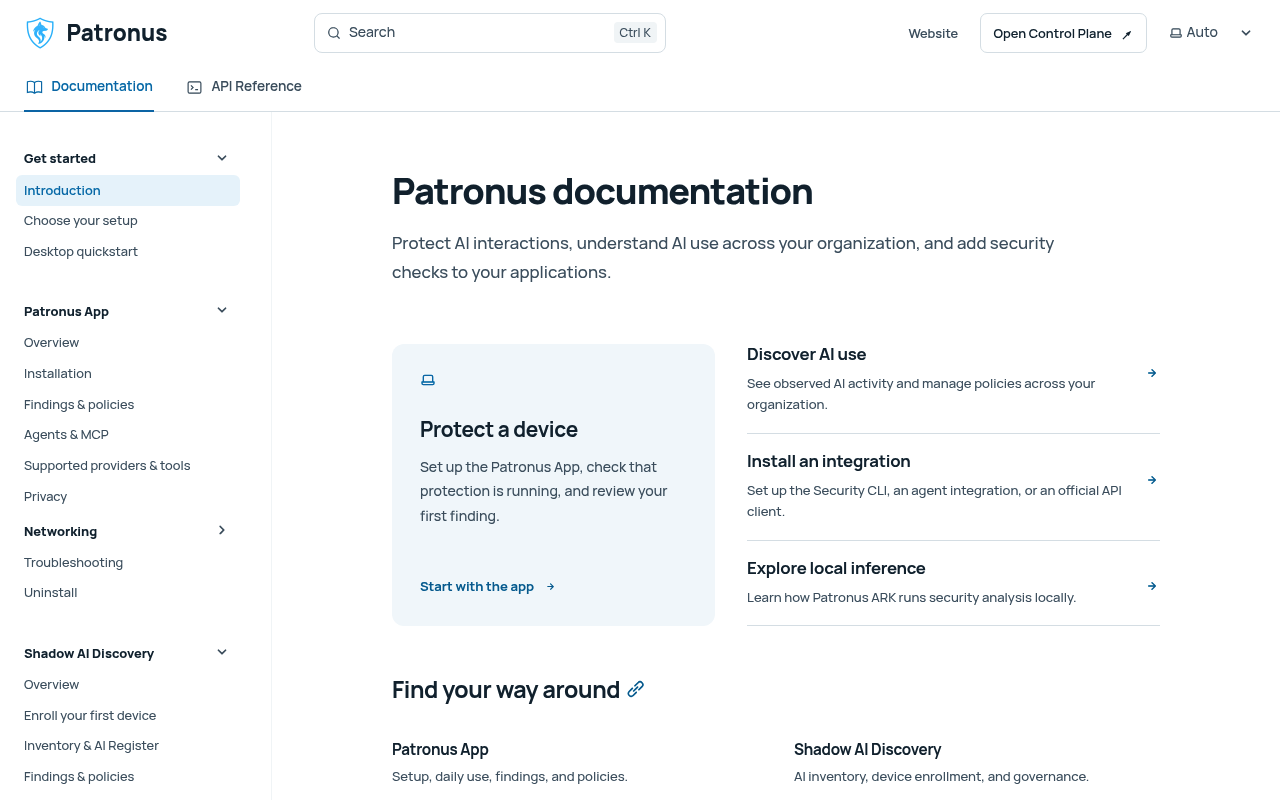Click the Protect a device heading
Image resolution: width=1280 pixels, height=800 pixels.
pyautogui.click(x=499, y=429)
